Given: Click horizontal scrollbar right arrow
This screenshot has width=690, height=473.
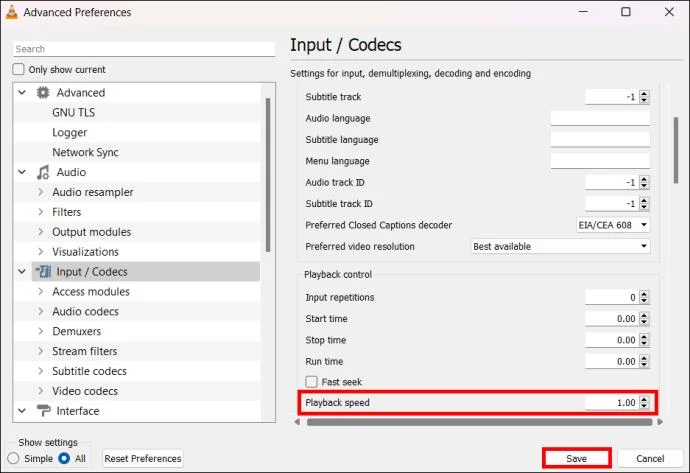Looking at the screenshot, I should (660, 422).
